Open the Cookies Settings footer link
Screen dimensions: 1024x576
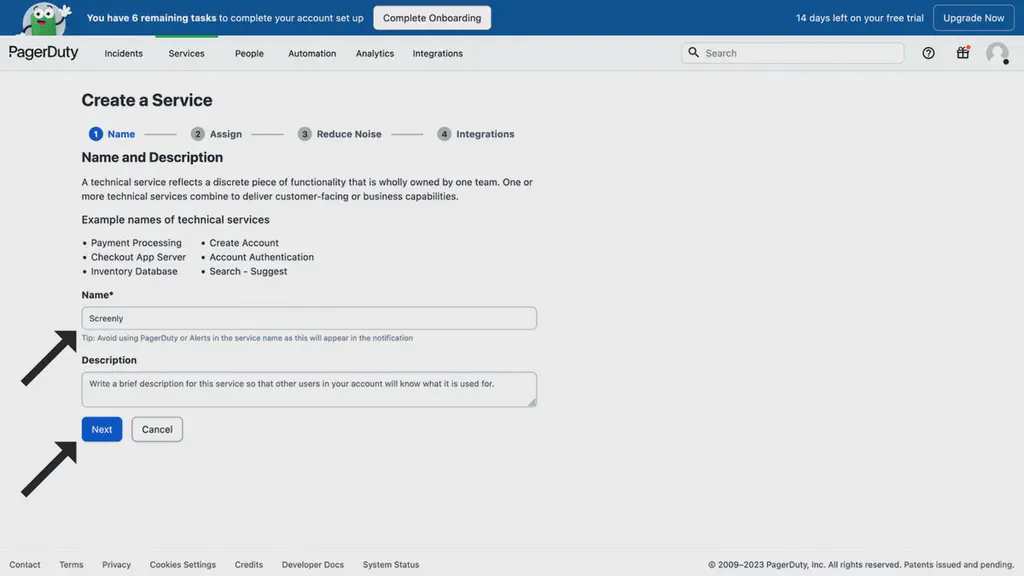point(182,564)
